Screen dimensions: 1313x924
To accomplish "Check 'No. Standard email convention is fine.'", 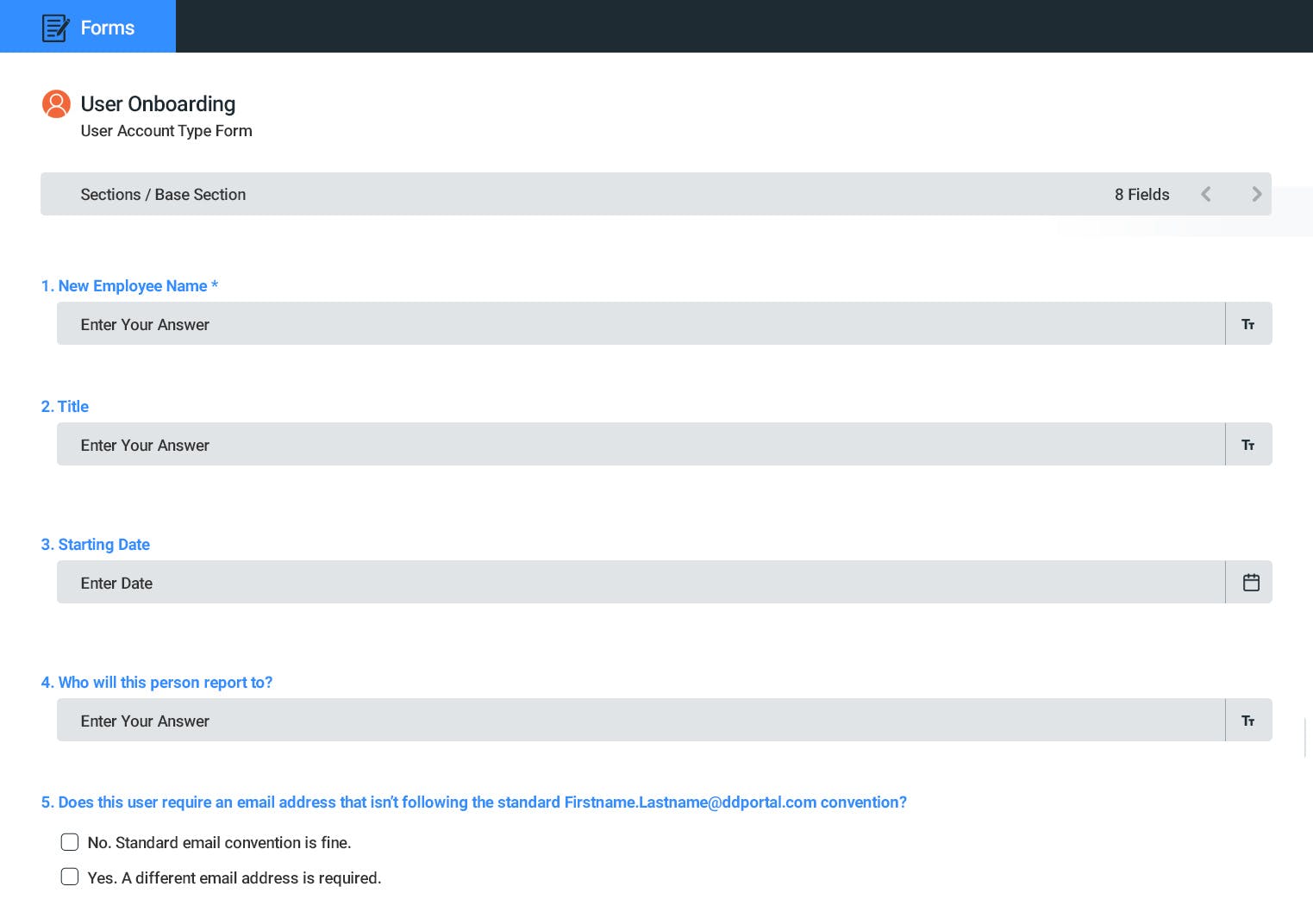I will [70, 842].
